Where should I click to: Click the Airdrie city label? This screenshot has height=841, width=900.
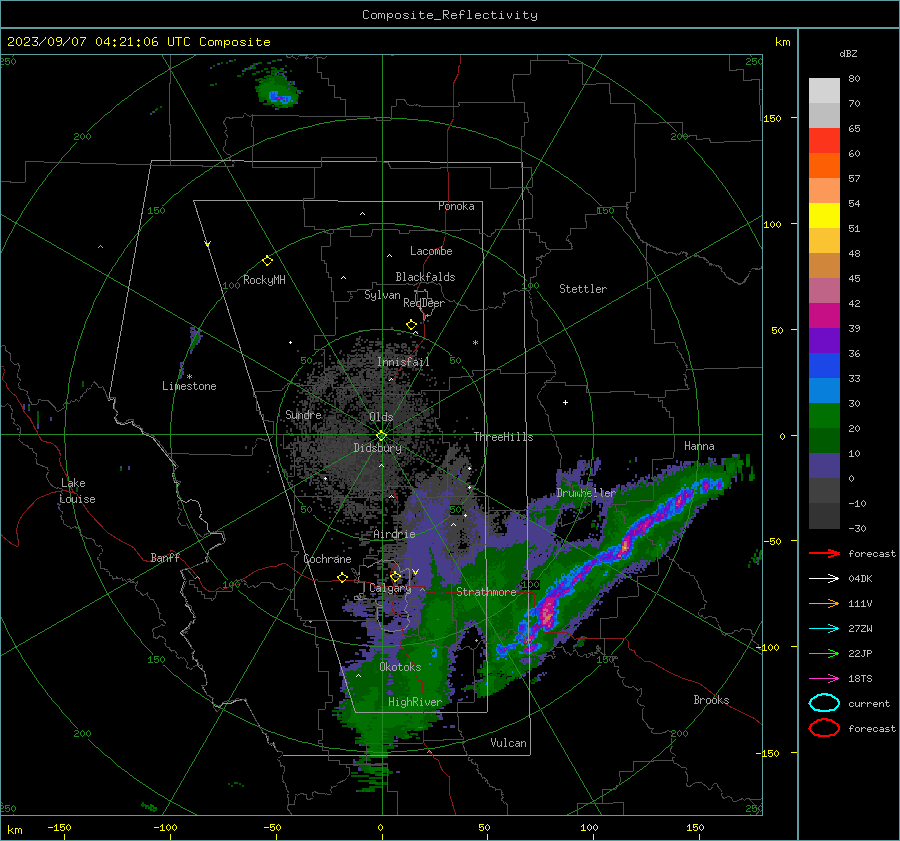pos(394,534)
